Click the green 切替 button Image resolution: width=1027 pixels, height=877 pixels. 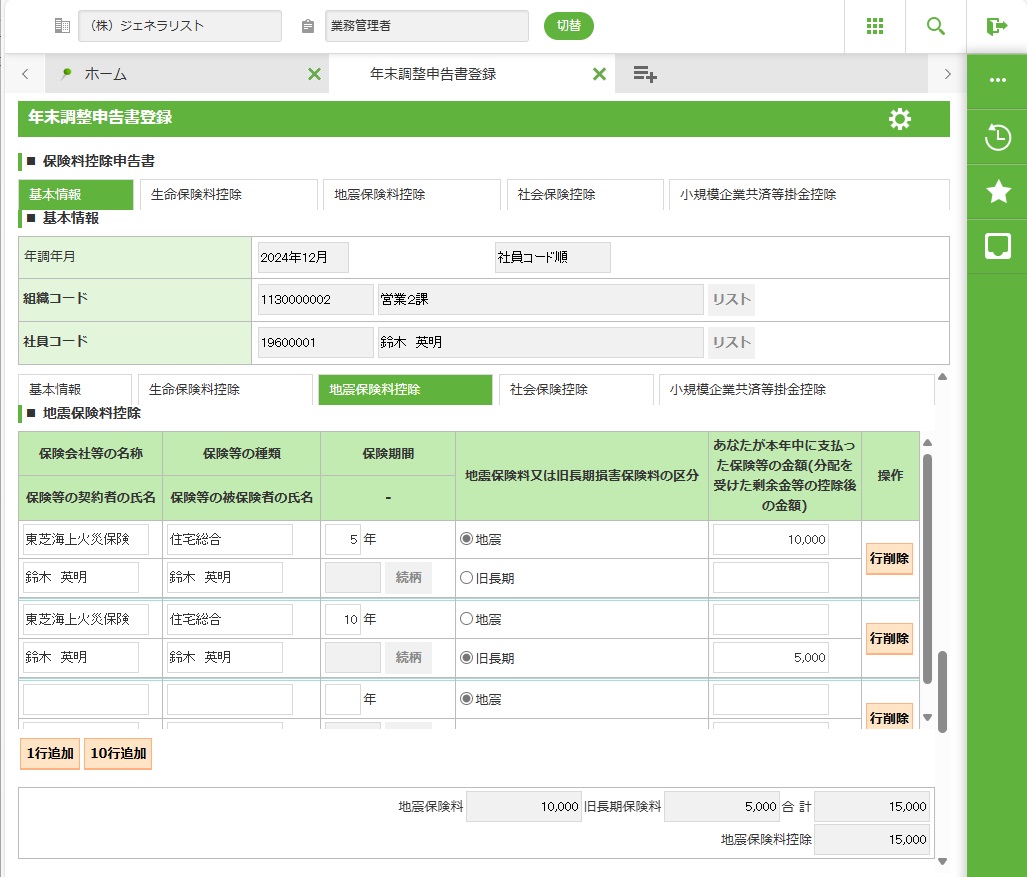pos(568,26)
